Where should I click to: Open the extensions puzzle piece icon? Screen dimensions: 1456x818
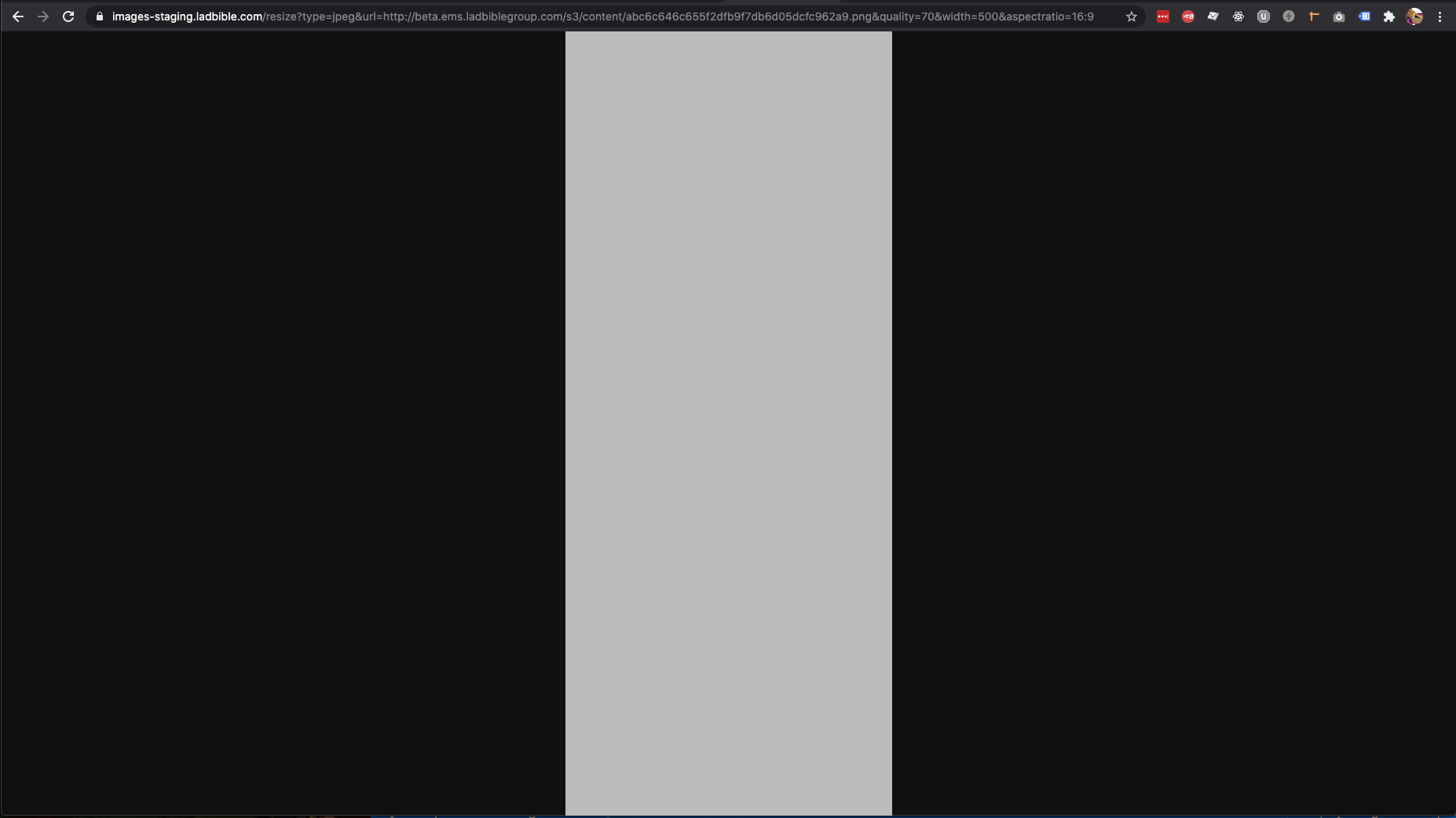coord(1390,16)
